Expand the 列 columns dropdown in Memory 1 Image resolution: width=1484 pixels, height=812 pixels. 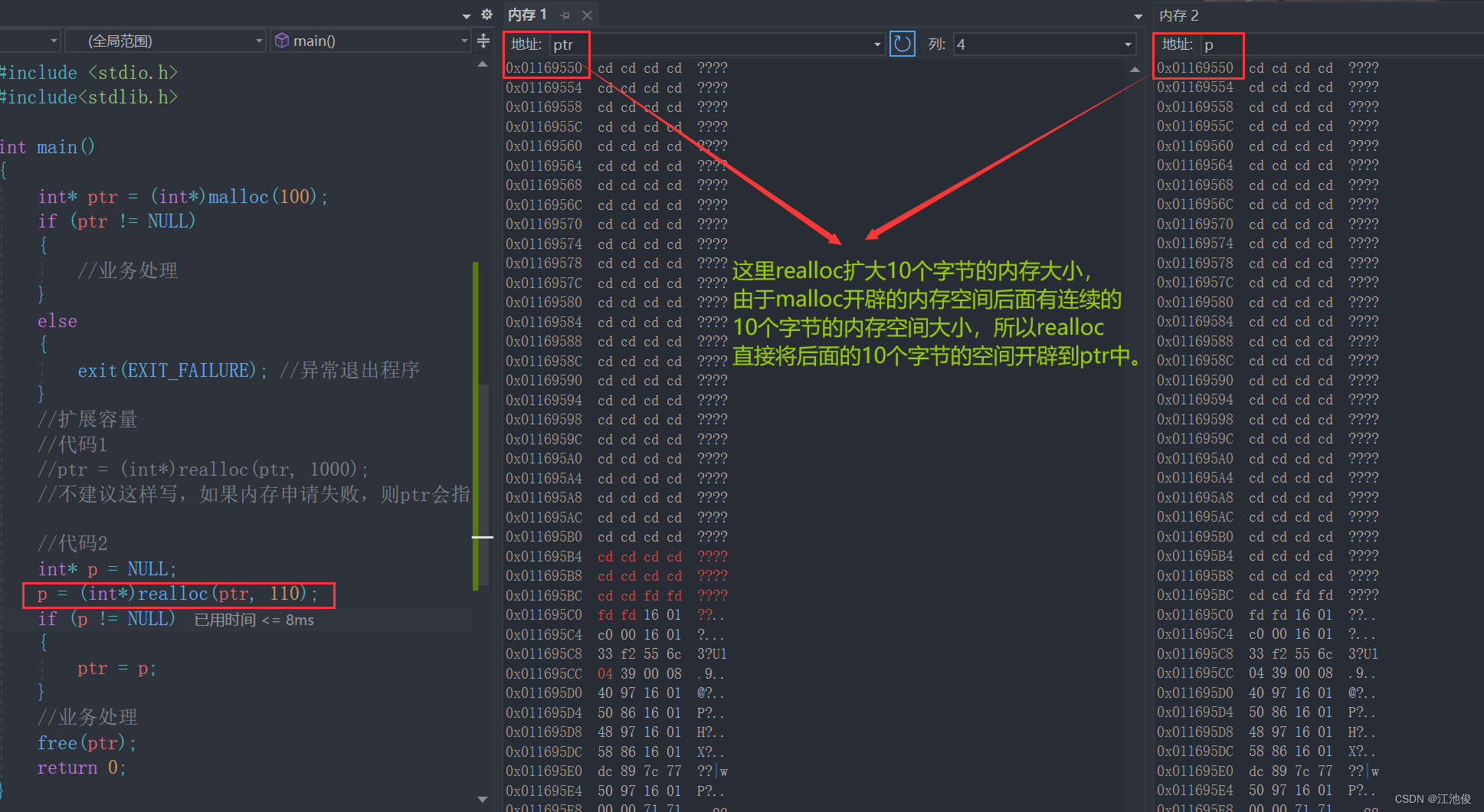click(x=1128, y=44)
